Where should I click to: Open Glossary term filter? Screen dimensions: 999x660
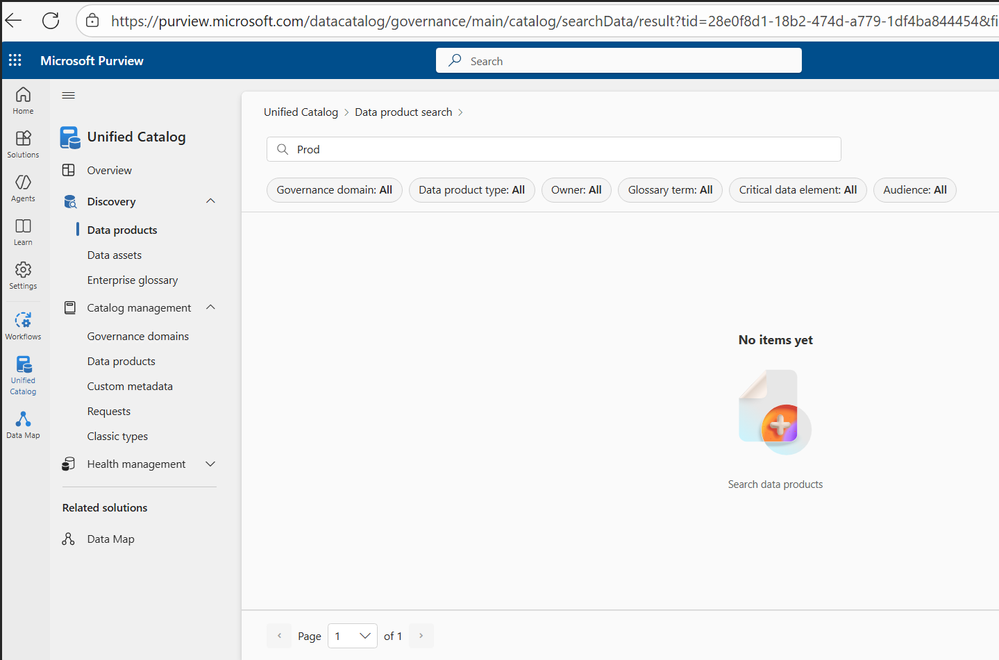[x=670, y=190]
